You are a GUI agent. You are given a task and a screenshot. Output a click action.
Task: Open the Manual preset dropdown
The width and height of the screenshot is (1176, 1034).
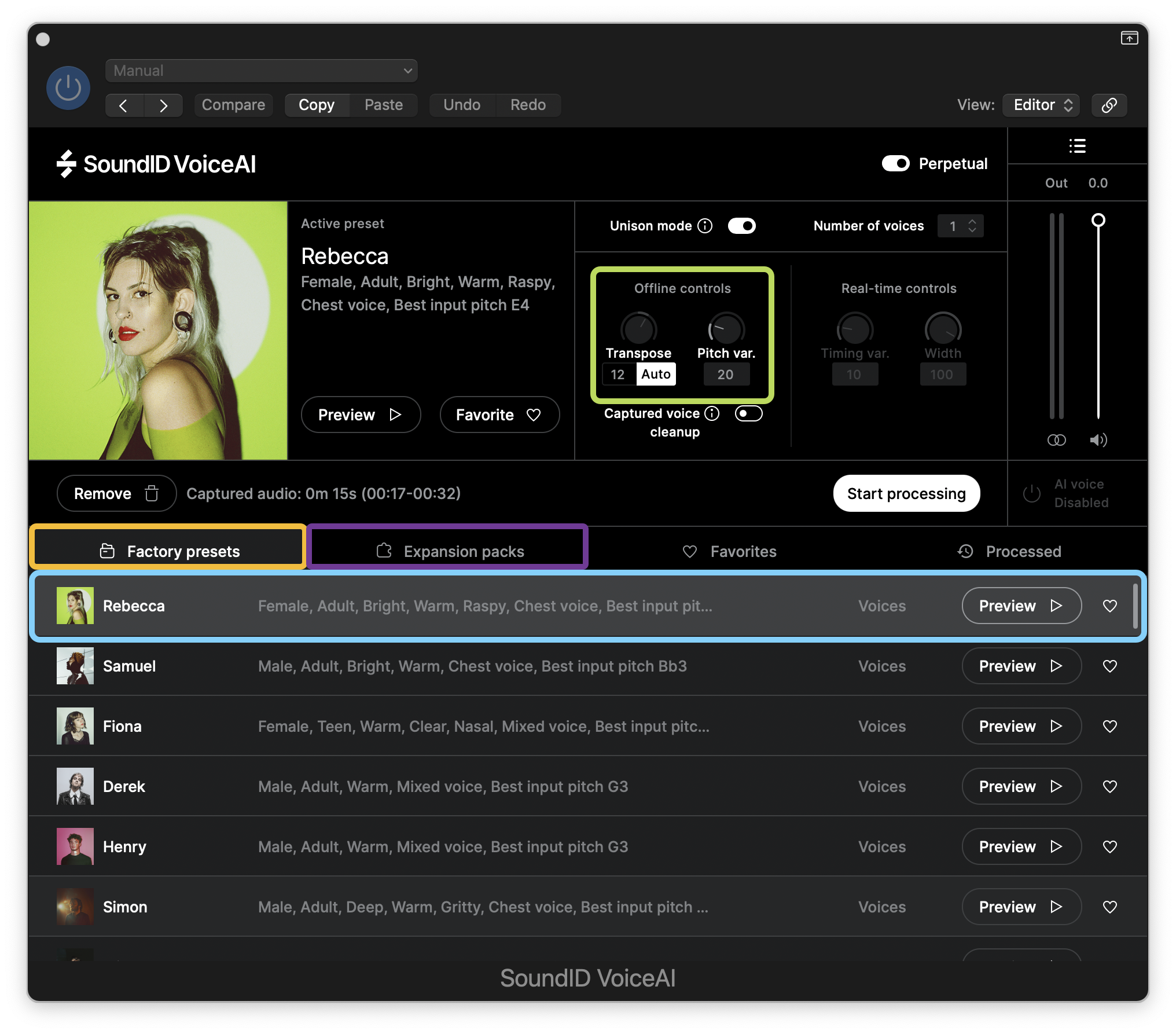point(261,70)
